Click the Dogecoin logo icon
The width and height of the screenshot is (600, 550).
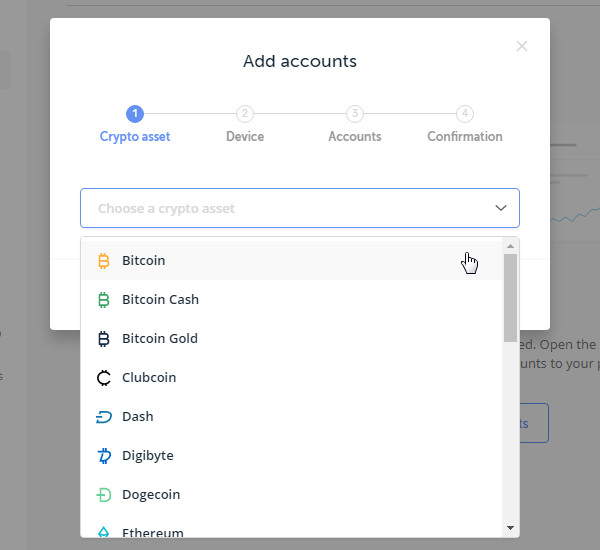(104, 495)
